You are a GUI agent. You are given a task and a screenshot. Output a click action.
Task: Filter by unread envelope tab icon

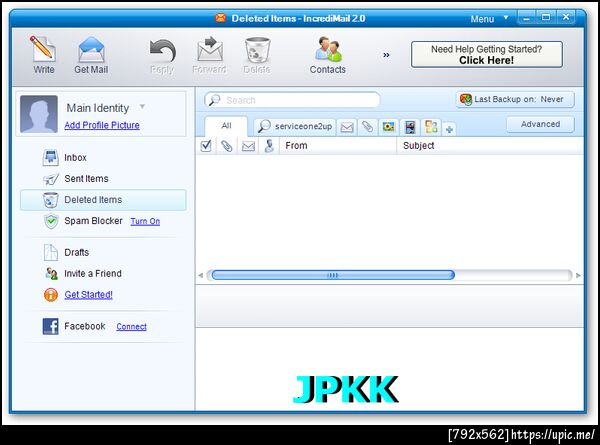click(x=347, y=127)
